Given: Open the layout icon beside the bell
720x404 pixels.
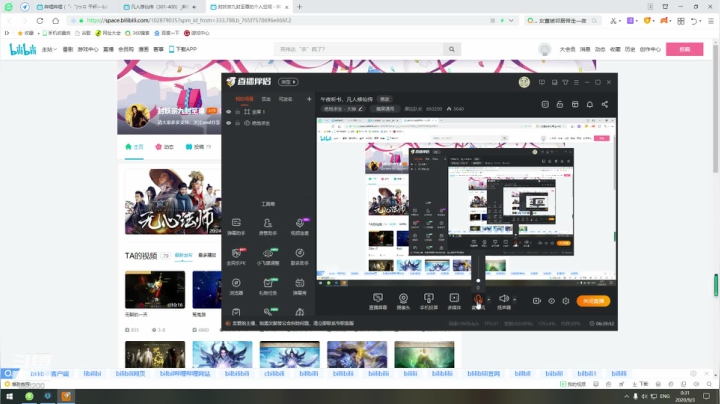Looking at the screenshot, I should [x=575, y=104].
